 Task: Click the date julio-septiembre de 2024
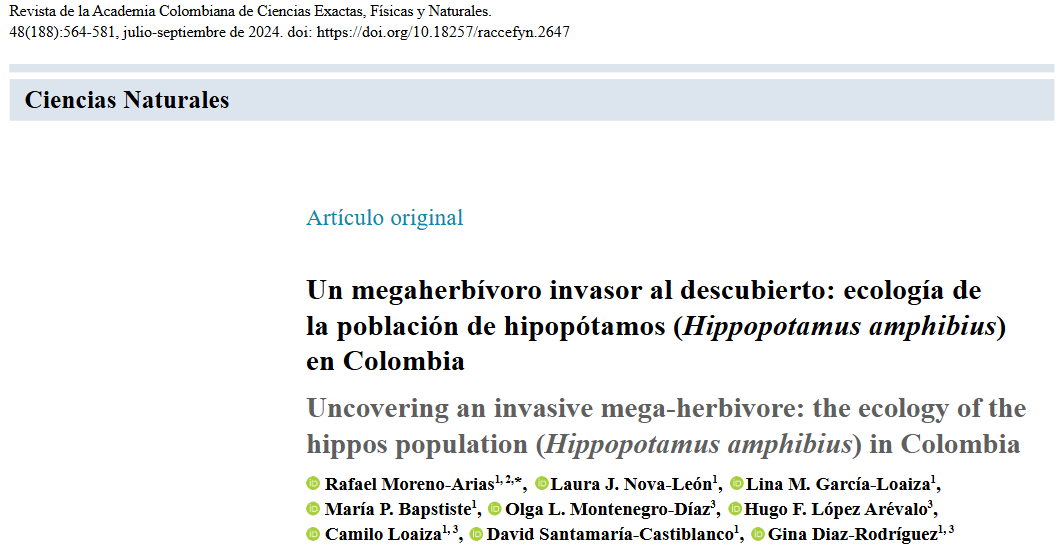point(202,32)
